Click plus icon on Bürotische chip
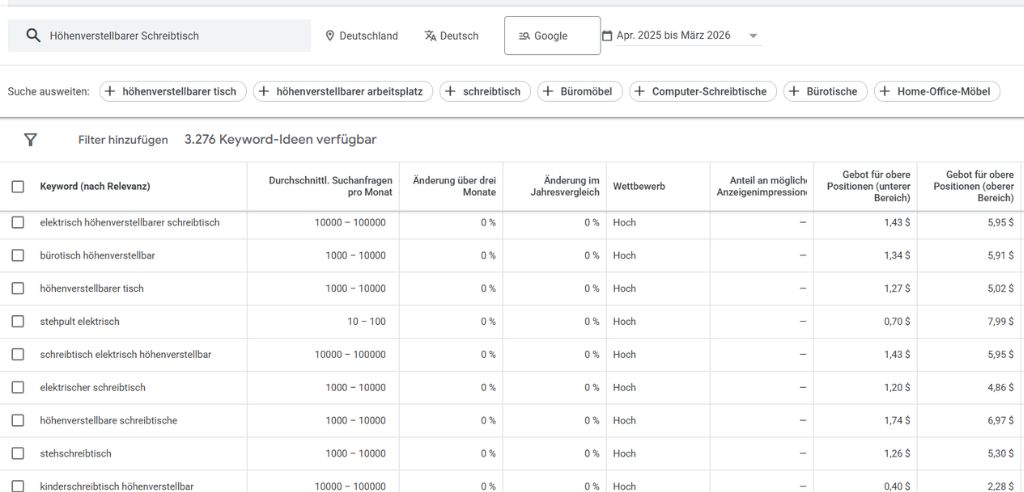Screen dimensions: 1024x492 click(x=794, y=91)
